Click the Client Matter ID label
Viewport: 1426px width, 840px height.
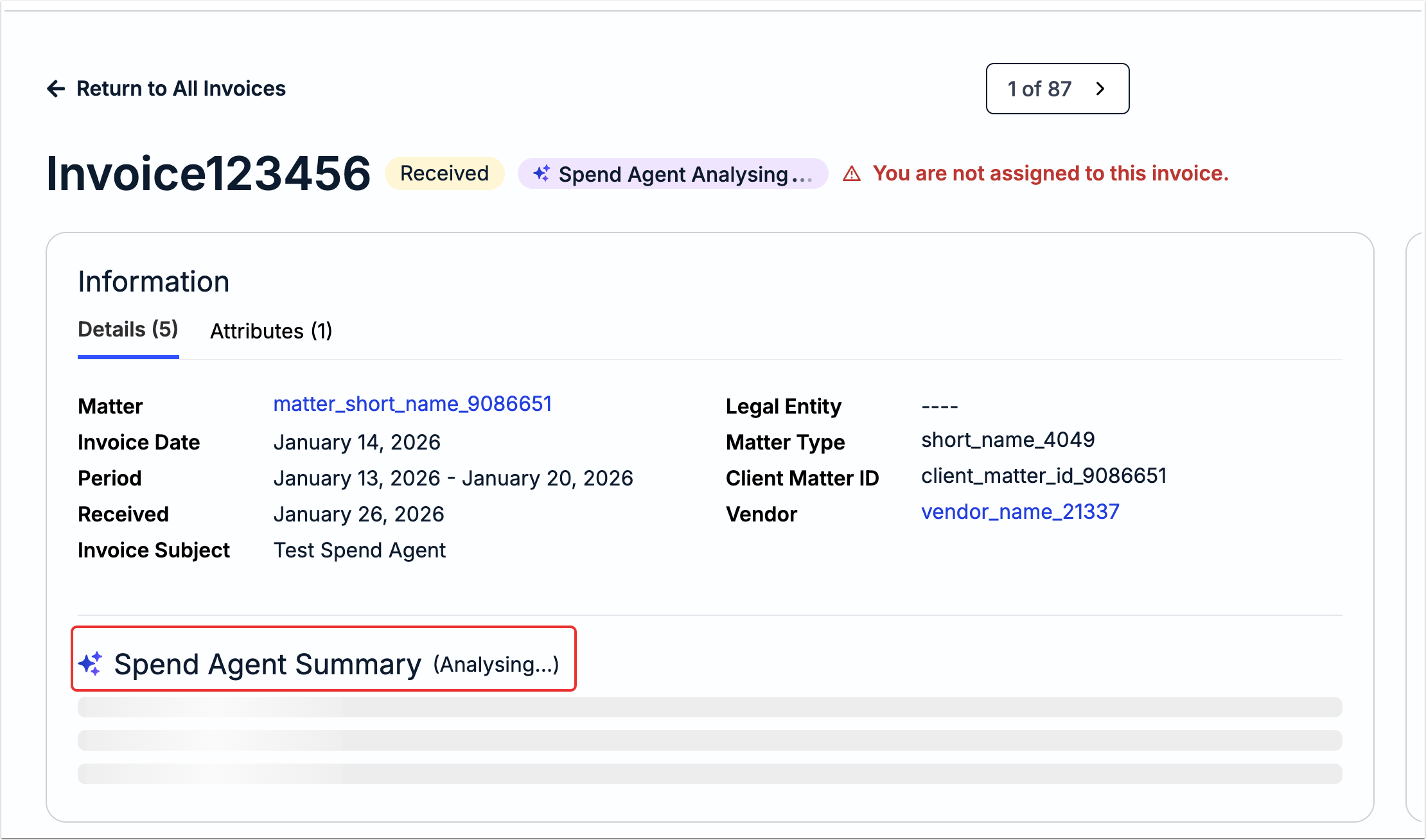[802, 478]
